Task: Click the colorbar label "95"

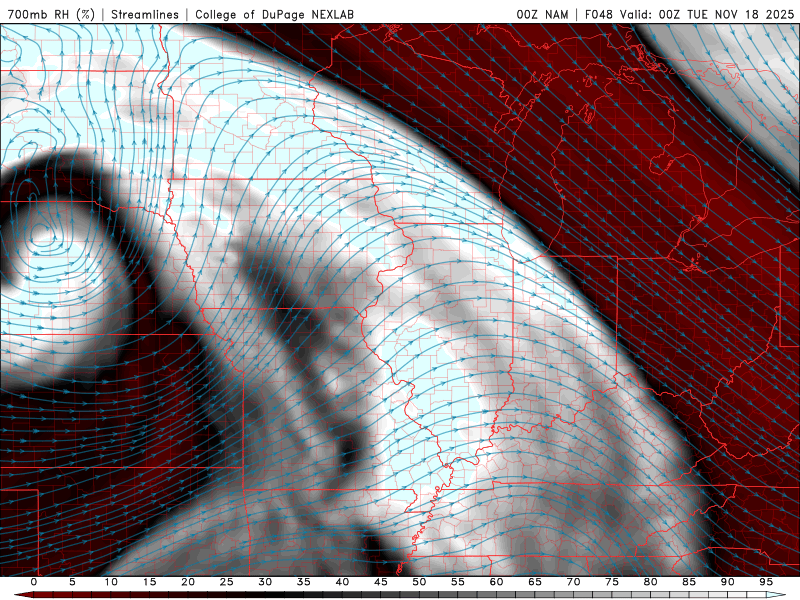Action: tap(766, 582)
